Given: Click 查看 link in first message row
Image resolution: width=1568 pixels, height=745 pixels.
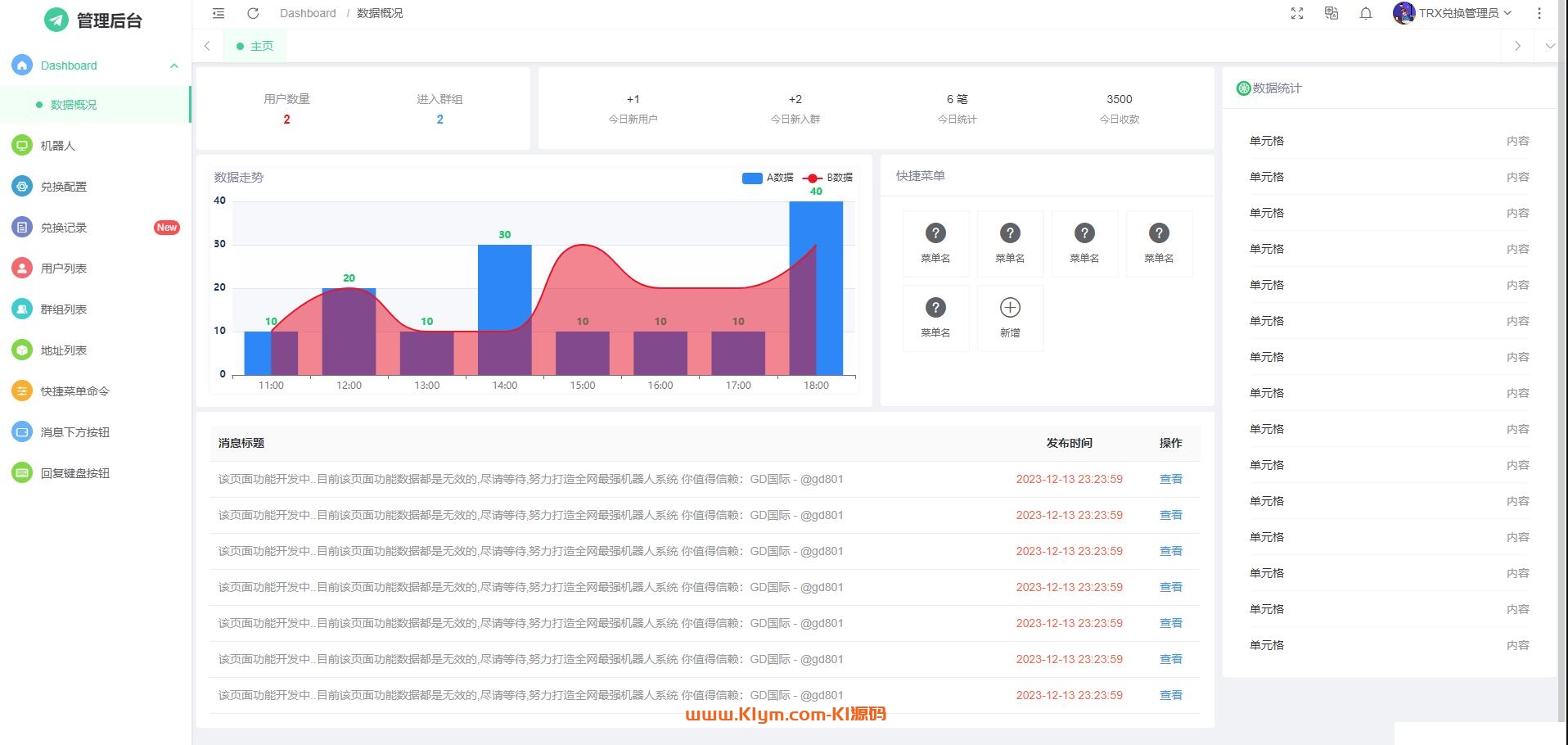Looking at the screenshot, I should 1170,479.
